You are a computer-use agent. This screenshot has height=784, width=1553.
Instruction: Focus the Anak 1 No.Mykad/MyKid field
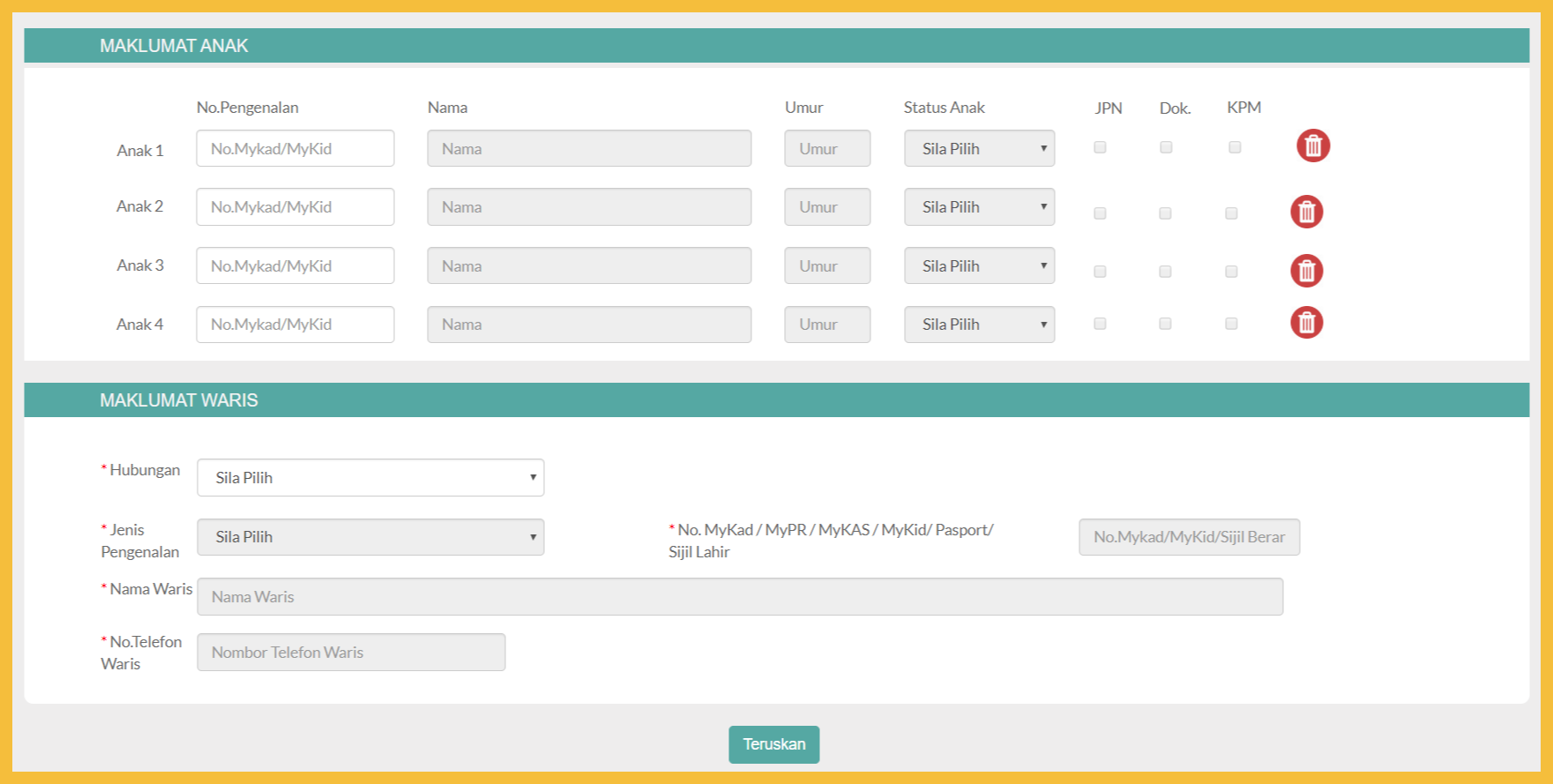coord(295,149)
